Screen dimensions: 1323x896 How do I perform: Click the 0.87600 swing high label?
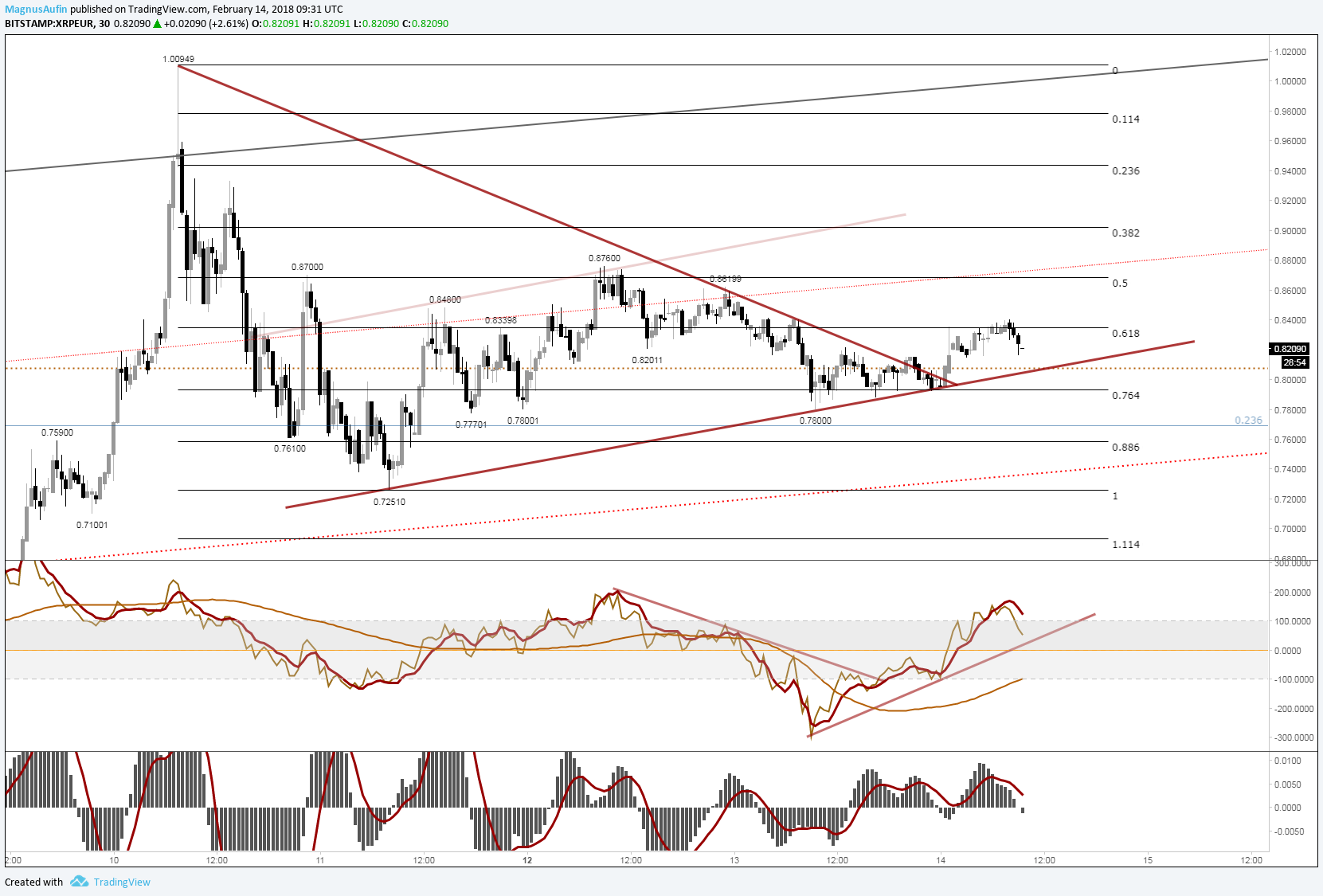tap(605, 258)
